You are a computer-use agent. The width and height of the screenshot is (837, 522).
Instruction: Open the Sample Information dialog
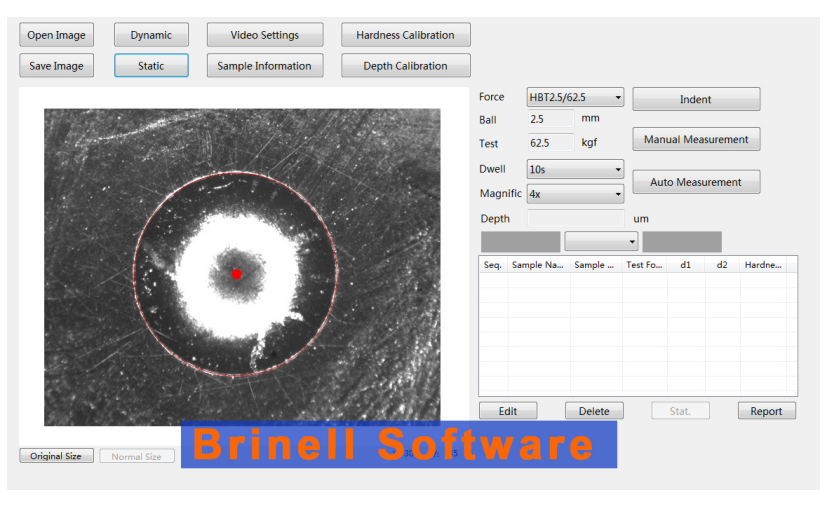[x=265, y=66]
